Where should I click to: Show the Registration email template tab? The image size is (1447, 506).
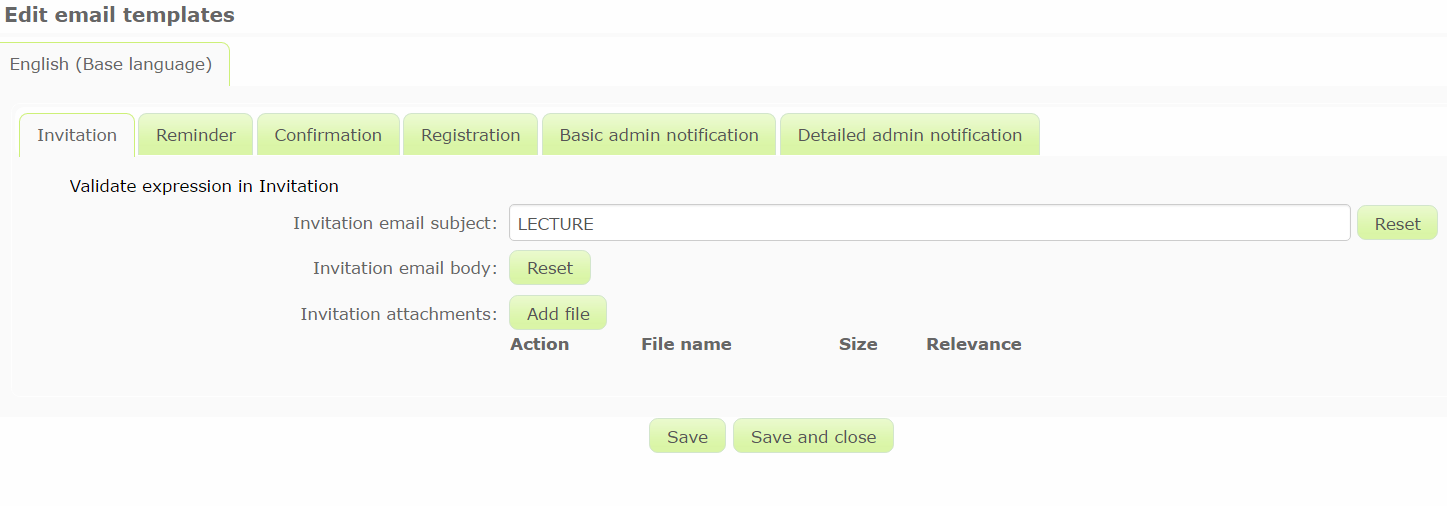[x=470, y=135]
